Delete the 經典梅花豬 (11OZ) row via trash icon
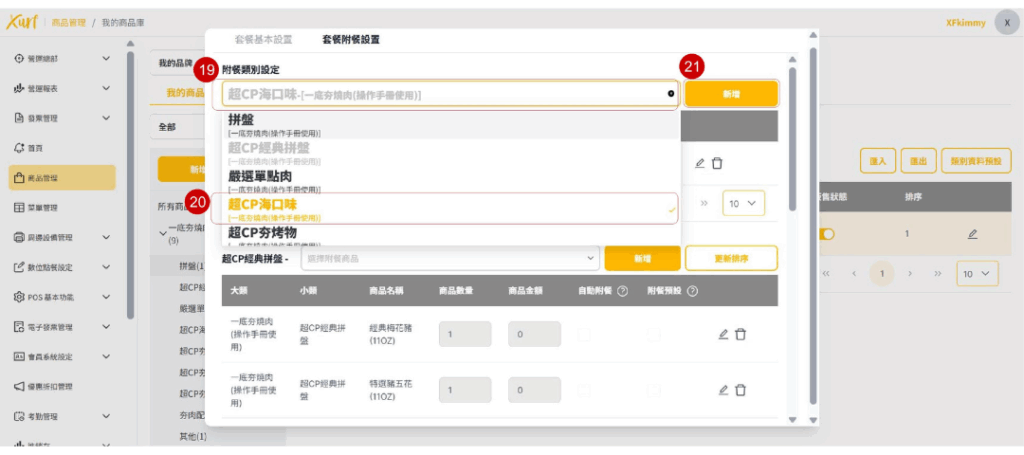This screenshot has width=1024, height=455. (740, 334)
